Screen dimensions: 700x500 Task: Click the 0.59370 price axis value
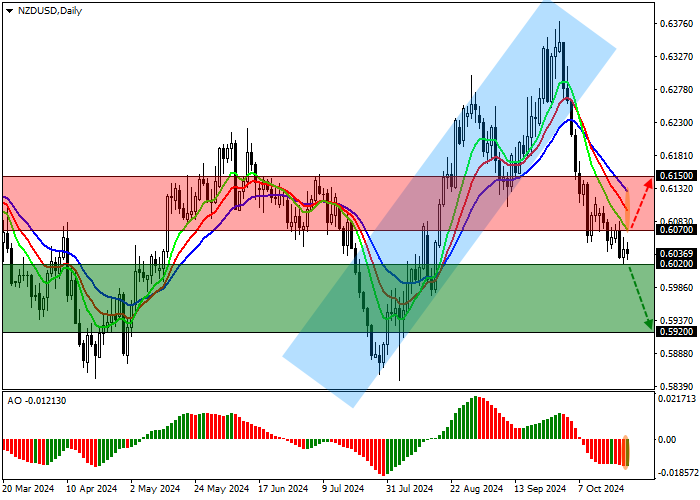(x=676, y=321)
